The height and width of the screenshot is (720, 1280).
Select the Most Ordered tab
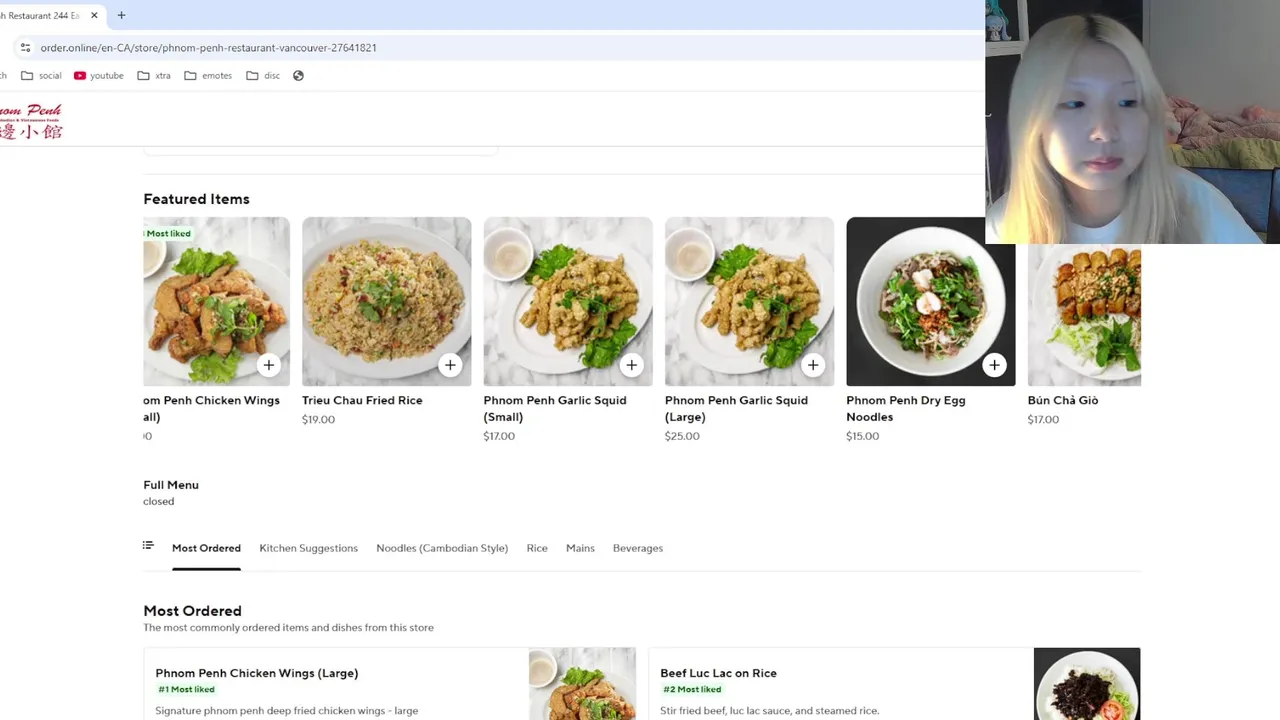point(206,548)
